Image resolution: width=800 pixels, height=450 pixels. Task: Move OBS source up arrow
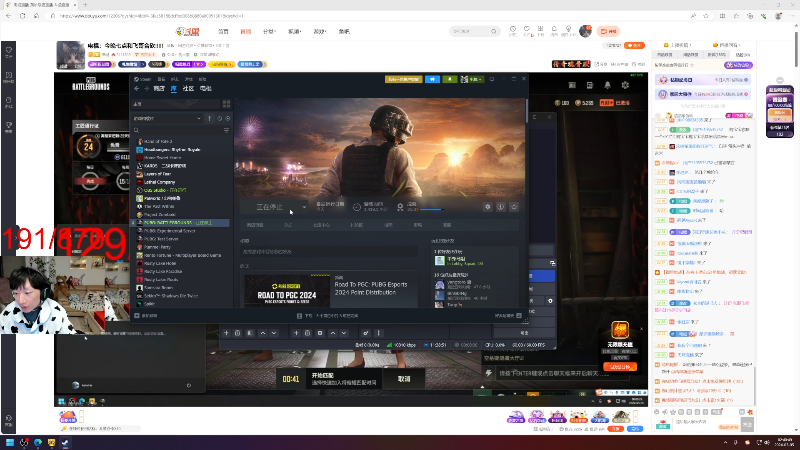[x=333, y=333]
